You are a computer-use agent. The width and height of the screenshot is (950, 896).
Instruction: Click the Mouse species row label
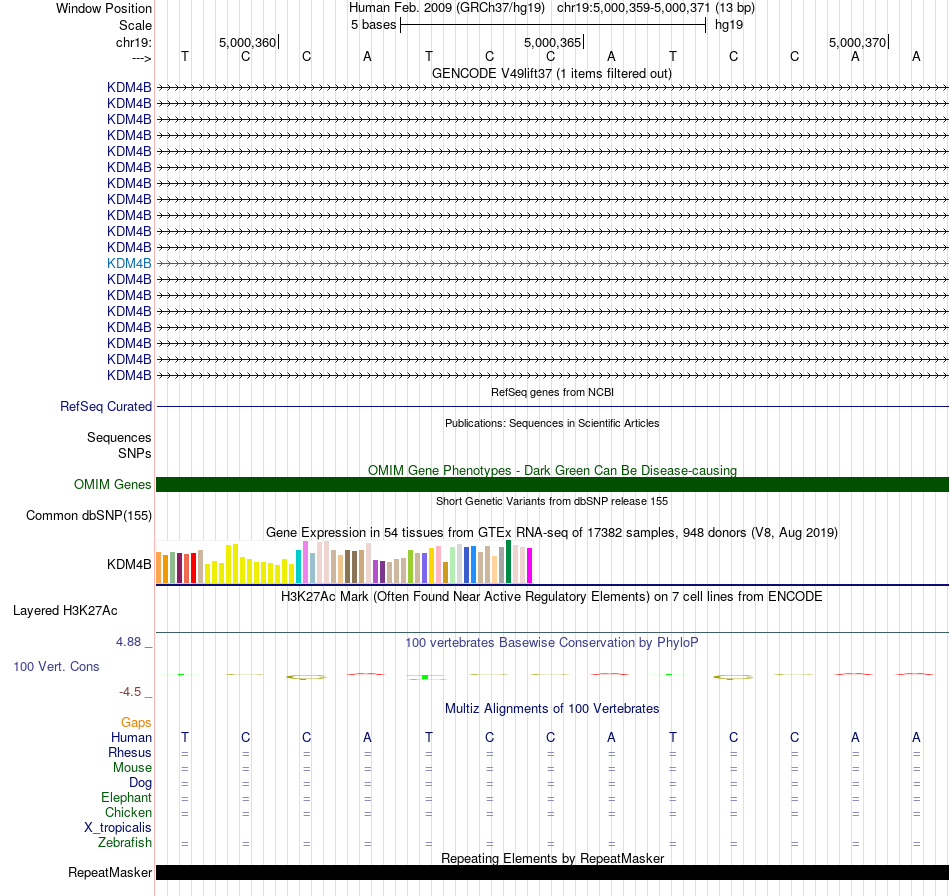(x=132, y=768)
